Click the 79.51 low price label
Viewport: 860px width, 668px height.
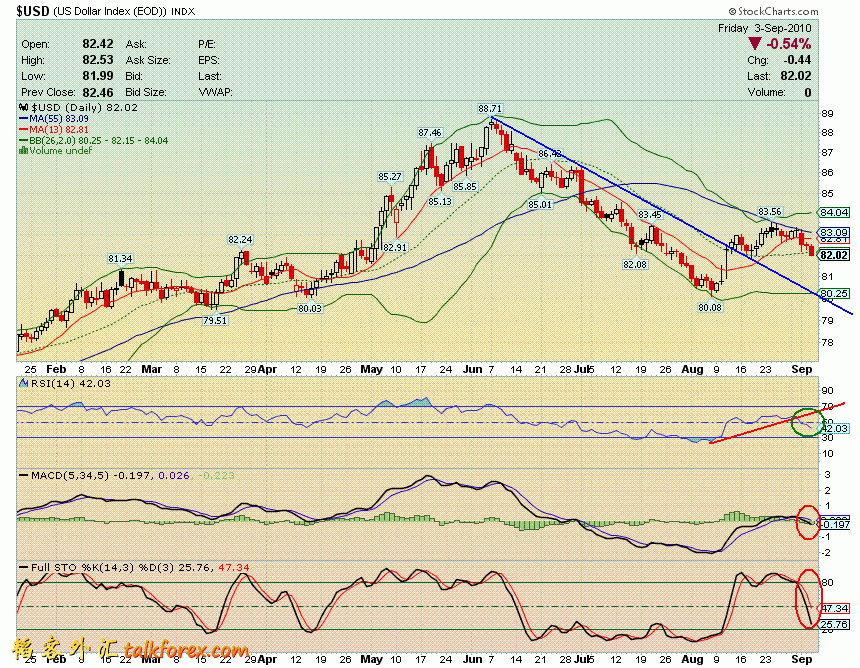215,320
